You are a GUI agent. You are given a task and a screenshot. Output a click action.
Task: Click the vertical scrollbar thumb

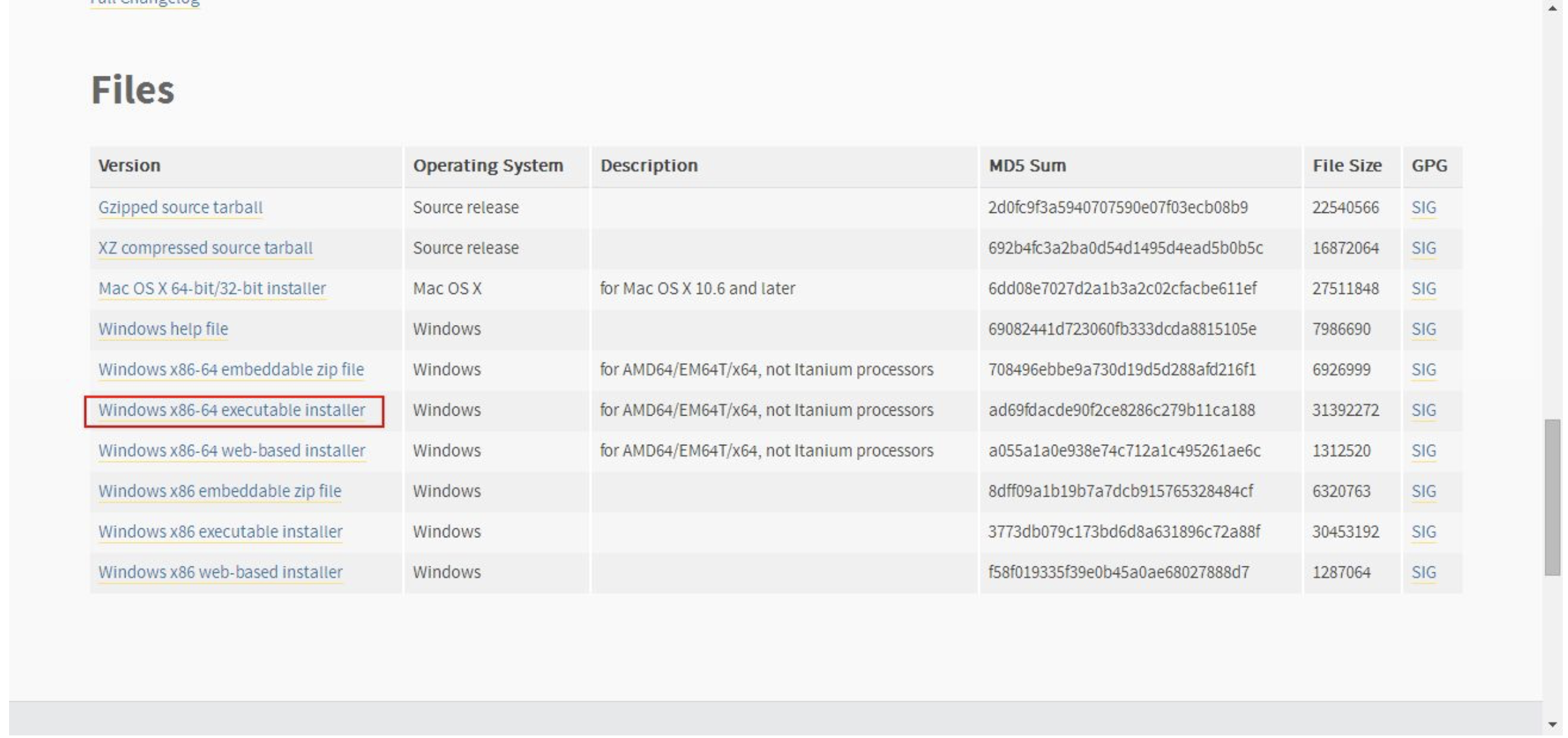1552,497
